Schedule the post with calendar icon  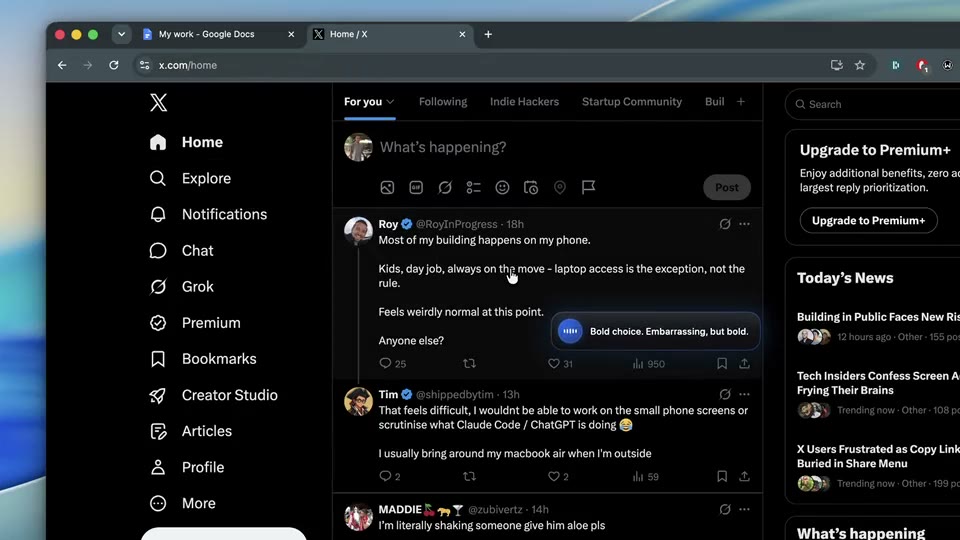(531, 187)
